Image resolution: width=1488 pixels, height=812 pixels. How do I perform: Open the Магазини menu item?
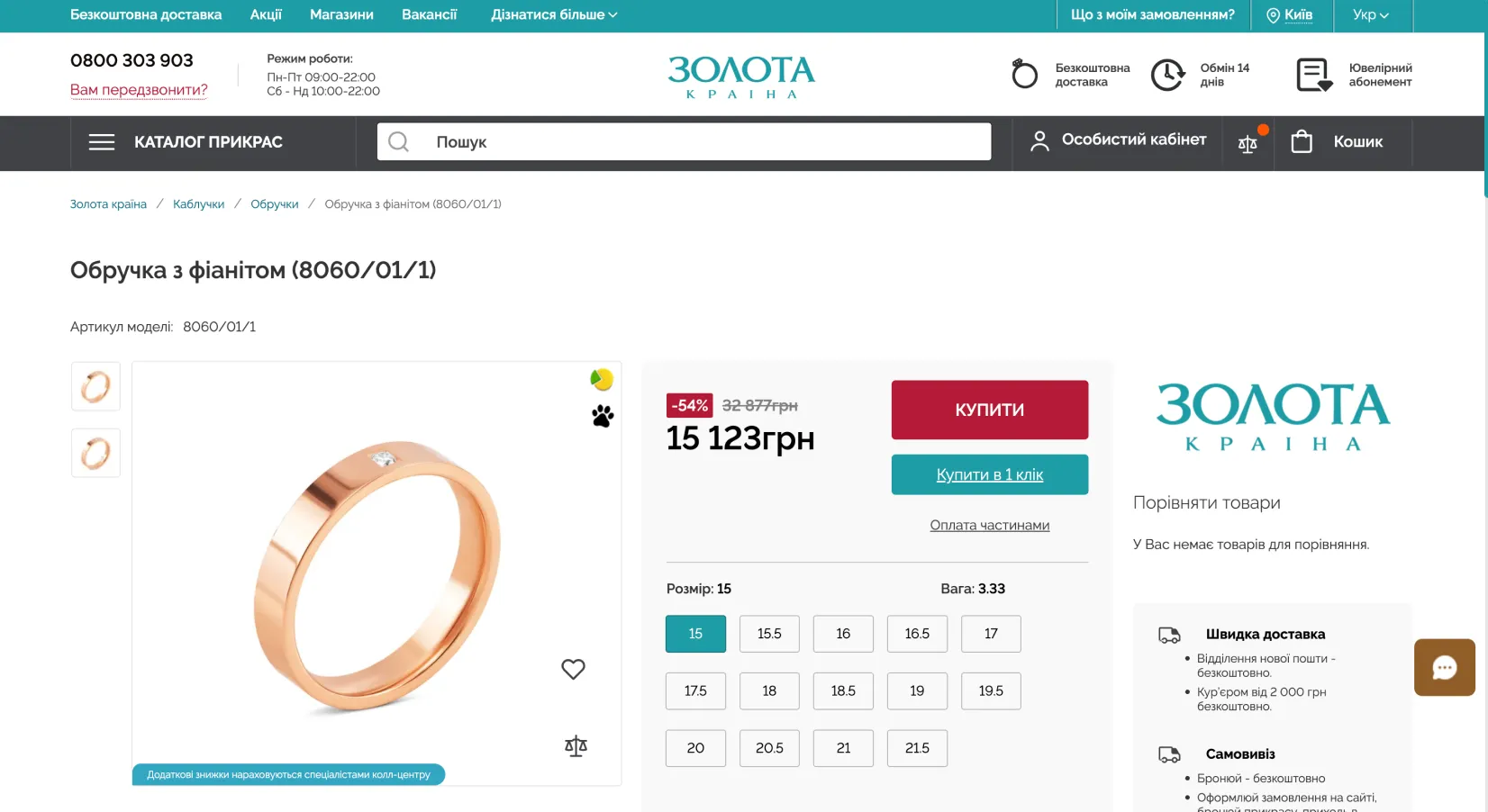click(x=341, y=14)
